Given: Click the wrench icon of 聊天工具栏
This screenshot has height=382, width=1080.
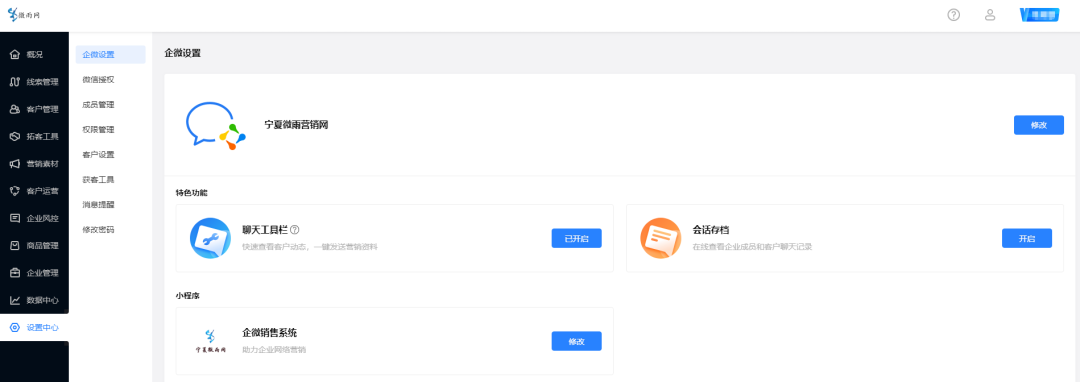Looking at the screenshot, I should click(x=210, y=238).
